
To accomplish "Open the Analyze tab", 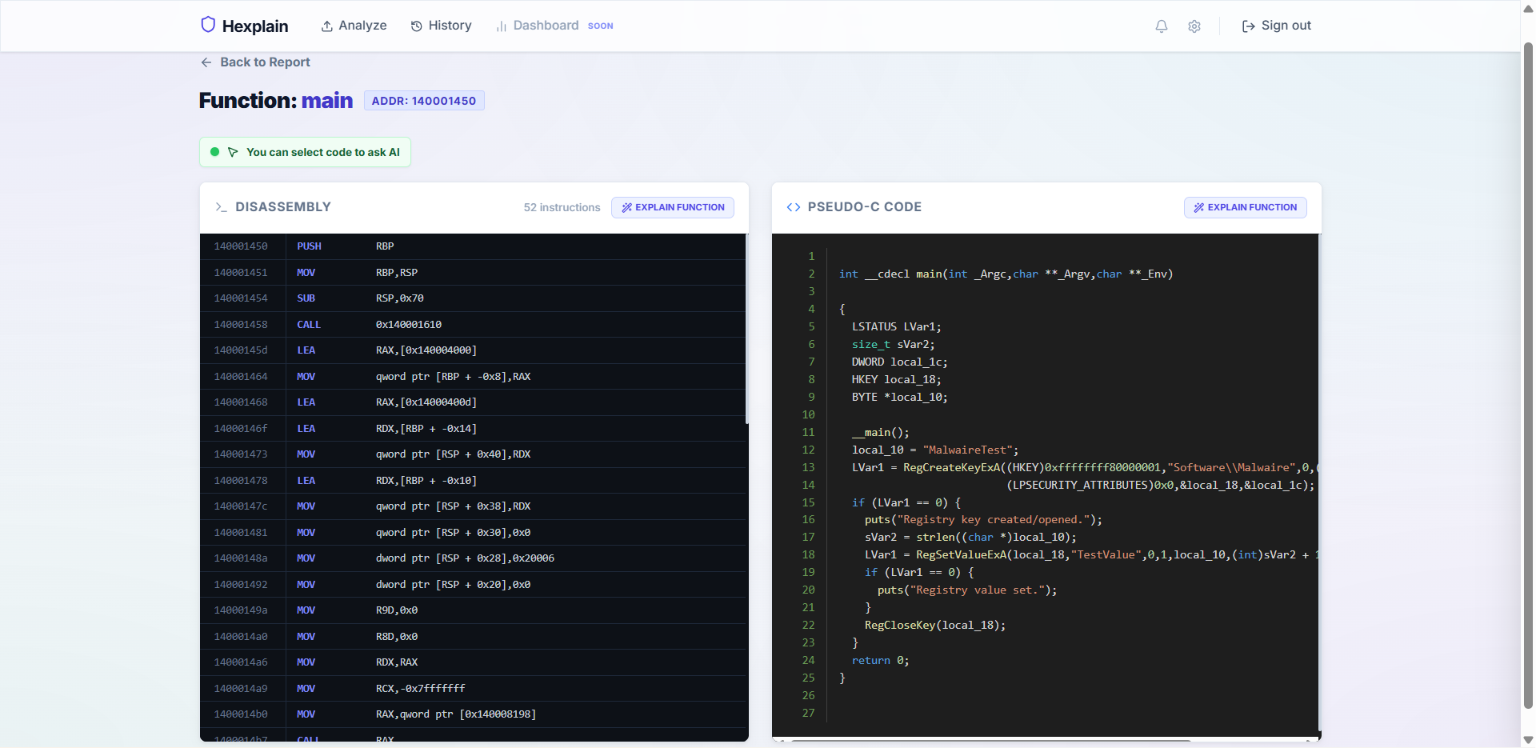I will point(354,26).
